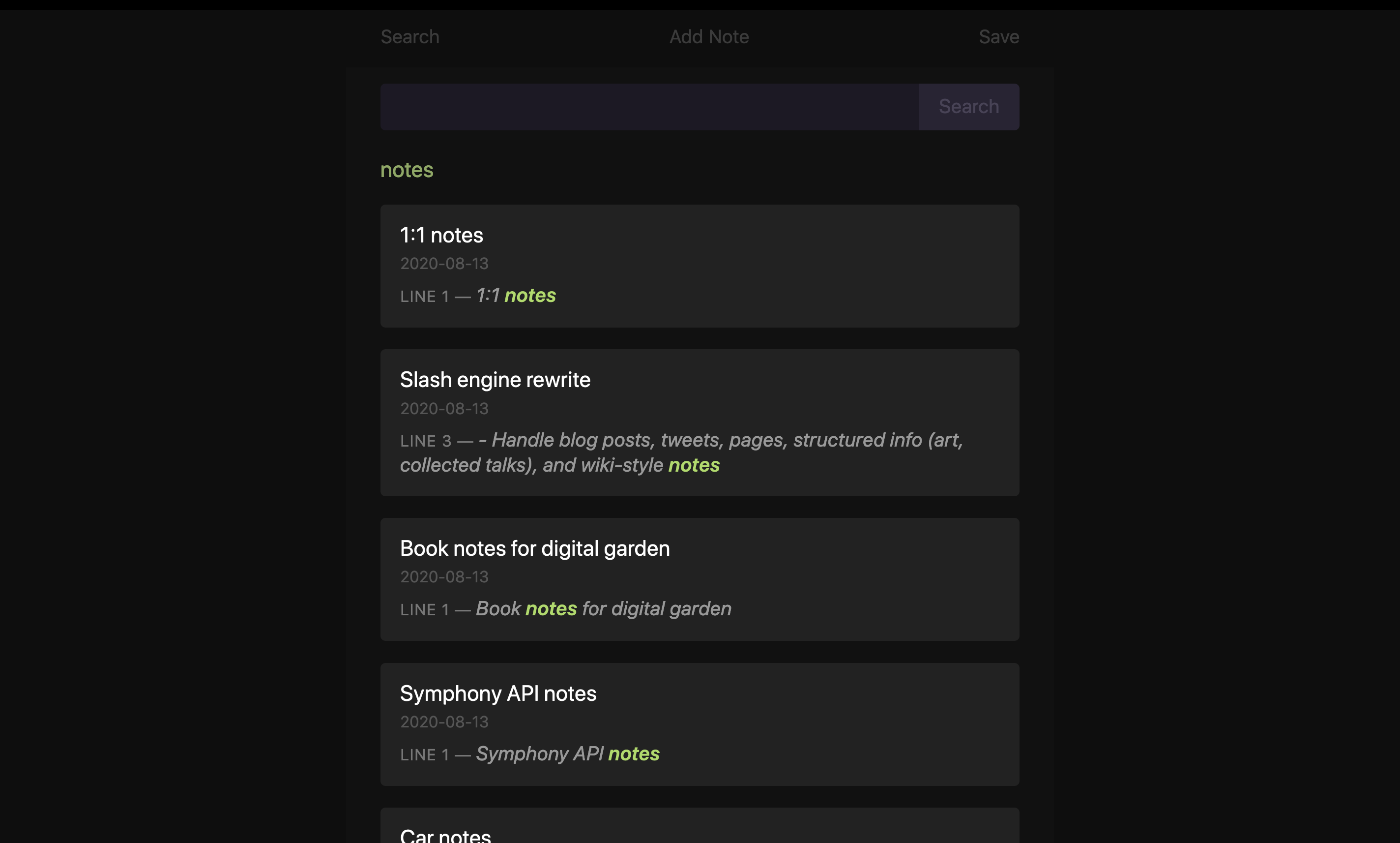Click the date under 'Slash engine rewrite'
This screenshot has width=1400, height=843.
tap(444, 408)
